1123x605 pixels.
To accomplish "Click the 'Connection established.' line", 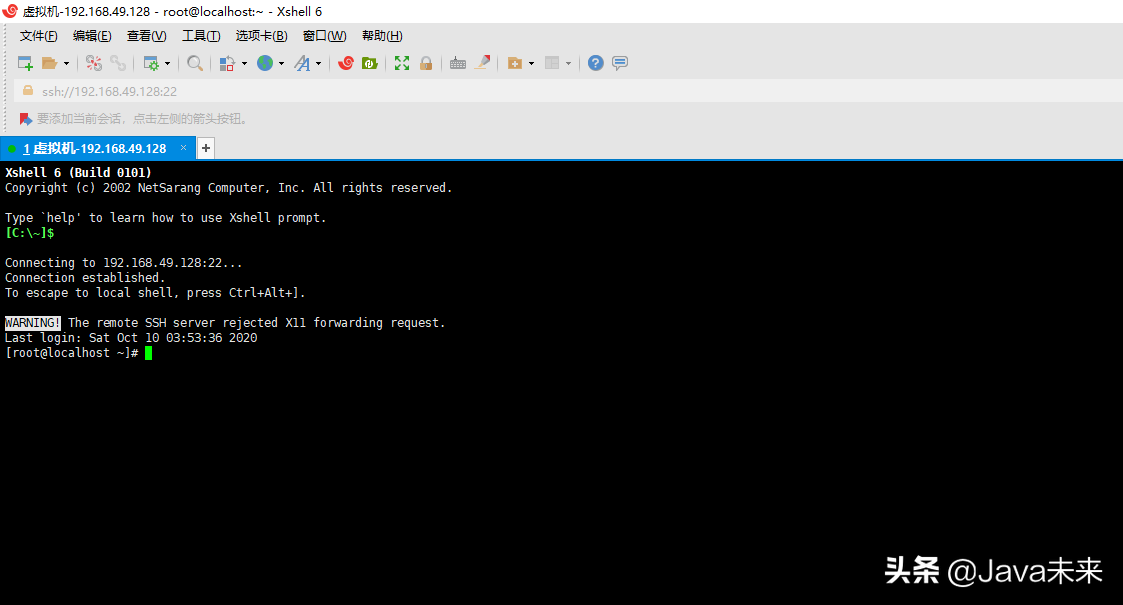I will [85, 278].
